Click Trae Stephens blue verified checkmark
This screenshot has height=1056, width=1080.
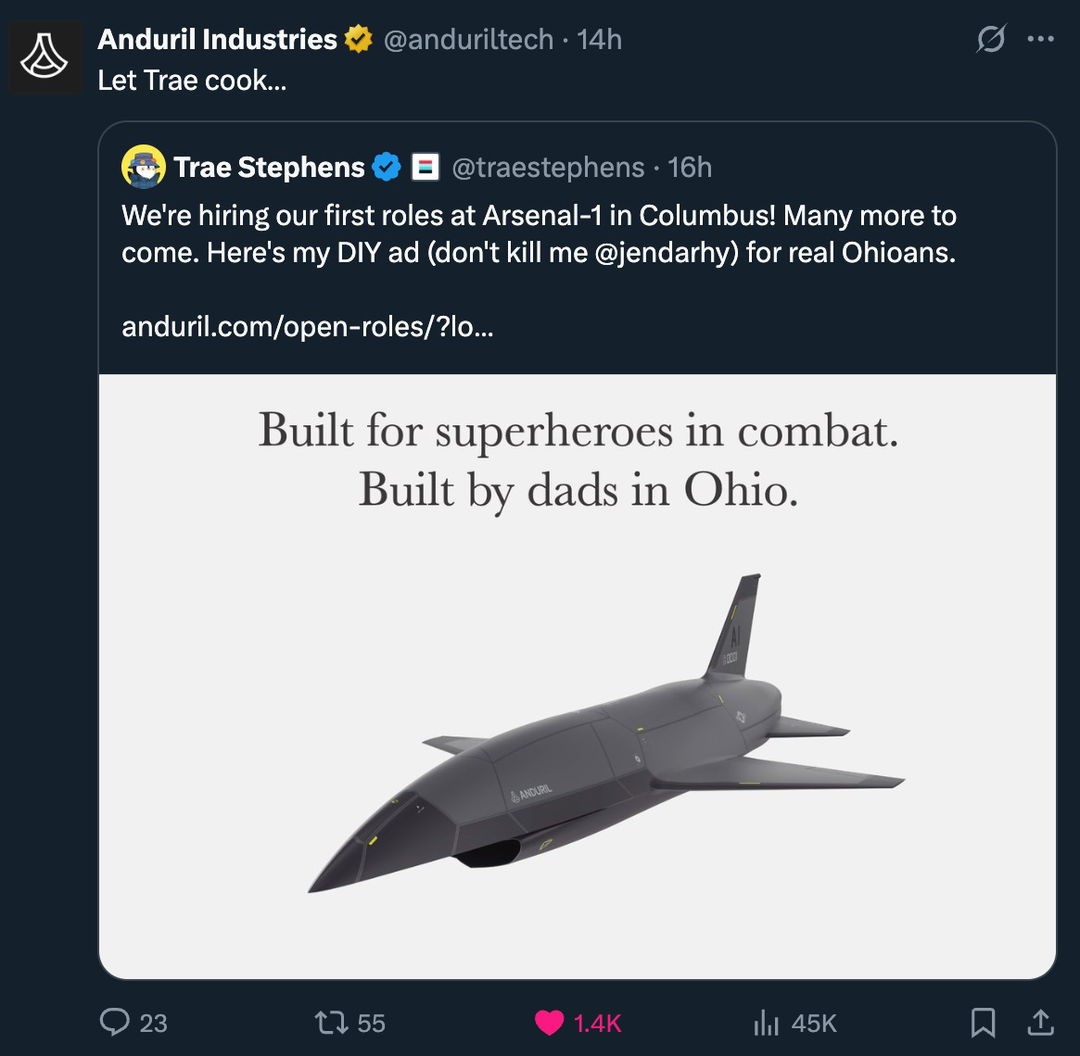coord(387,167)
